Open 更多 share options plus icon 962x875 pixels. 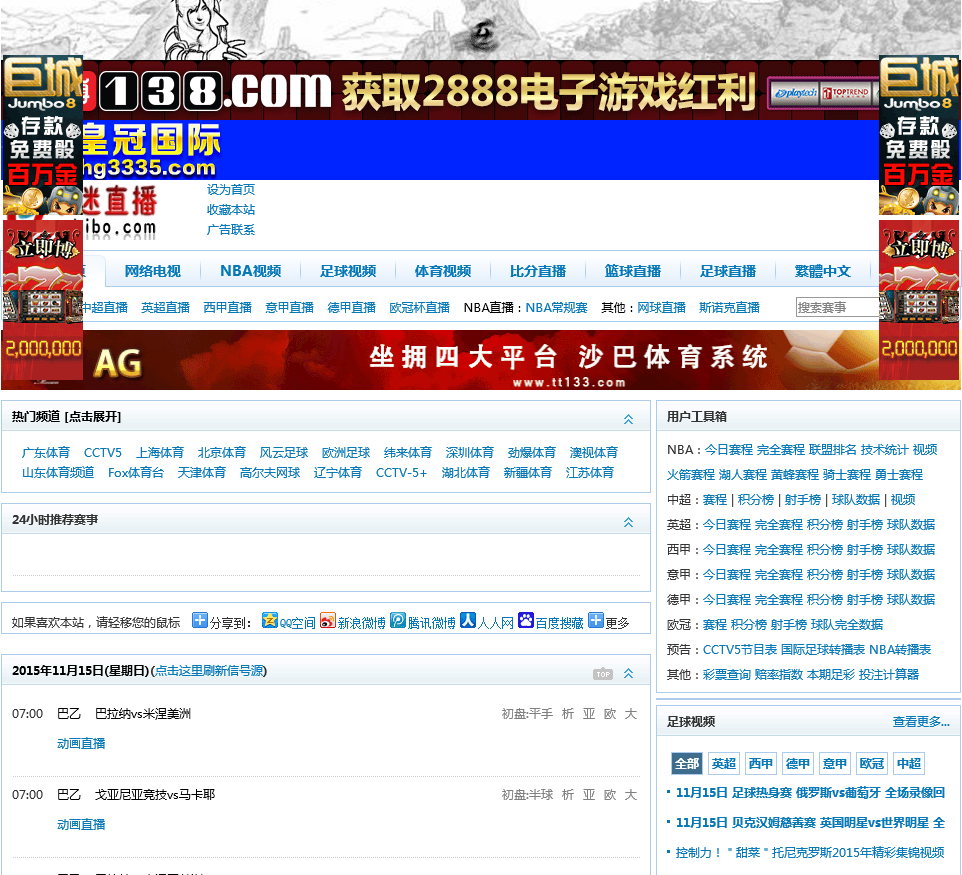point(595,620)
